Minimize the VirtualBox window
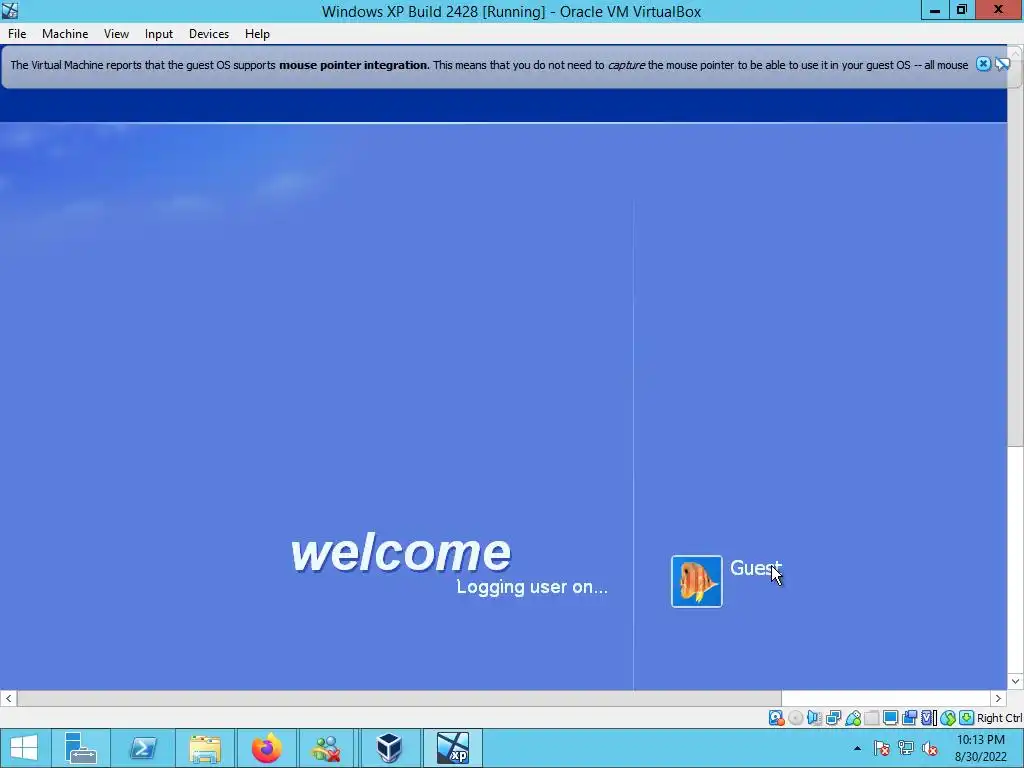 coord(935,10)
